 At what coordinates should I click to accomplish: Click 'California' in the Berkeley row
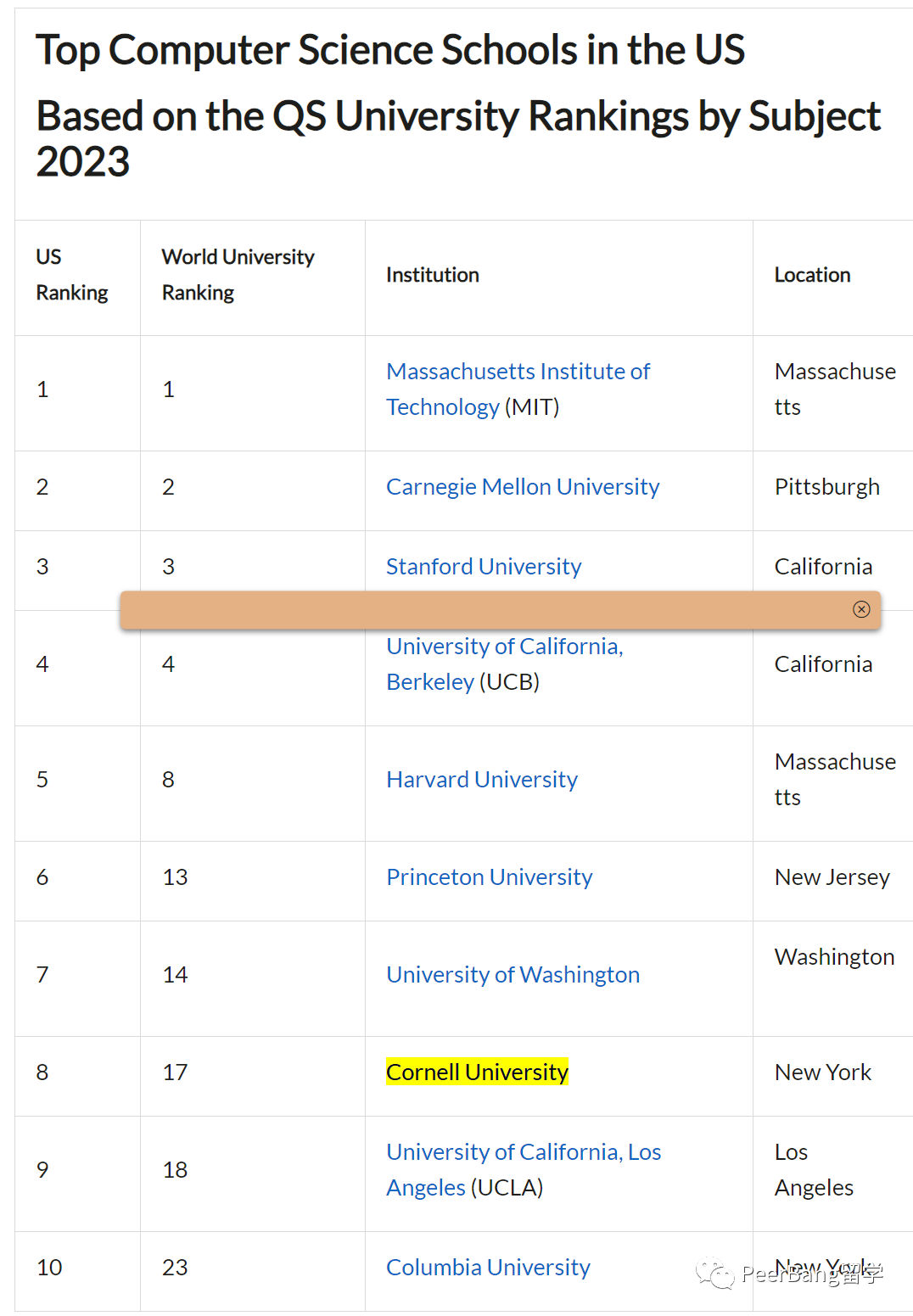(x=823, y=664)
